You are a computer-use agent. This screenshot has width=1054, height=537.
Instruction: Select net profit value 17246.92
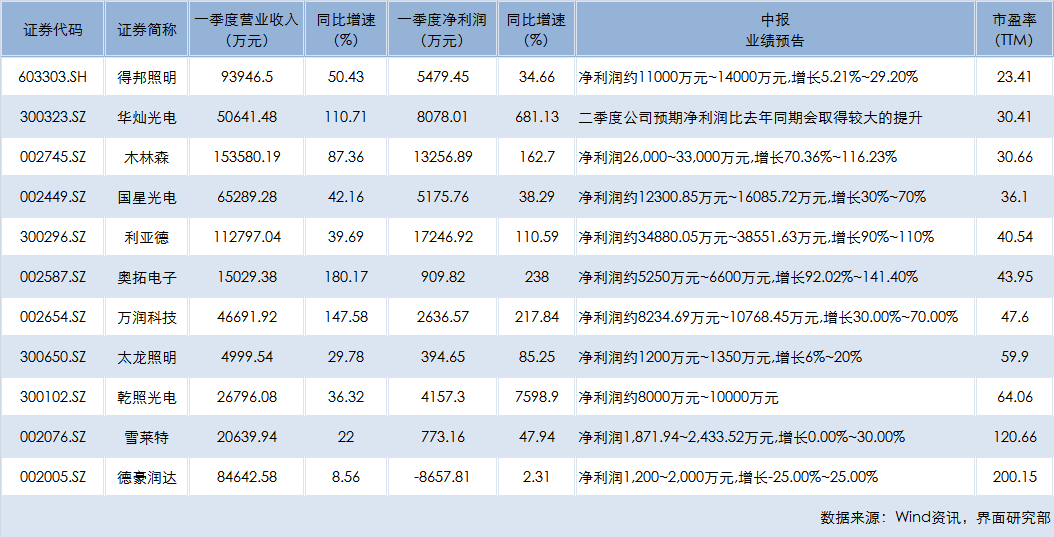(442, 237)
